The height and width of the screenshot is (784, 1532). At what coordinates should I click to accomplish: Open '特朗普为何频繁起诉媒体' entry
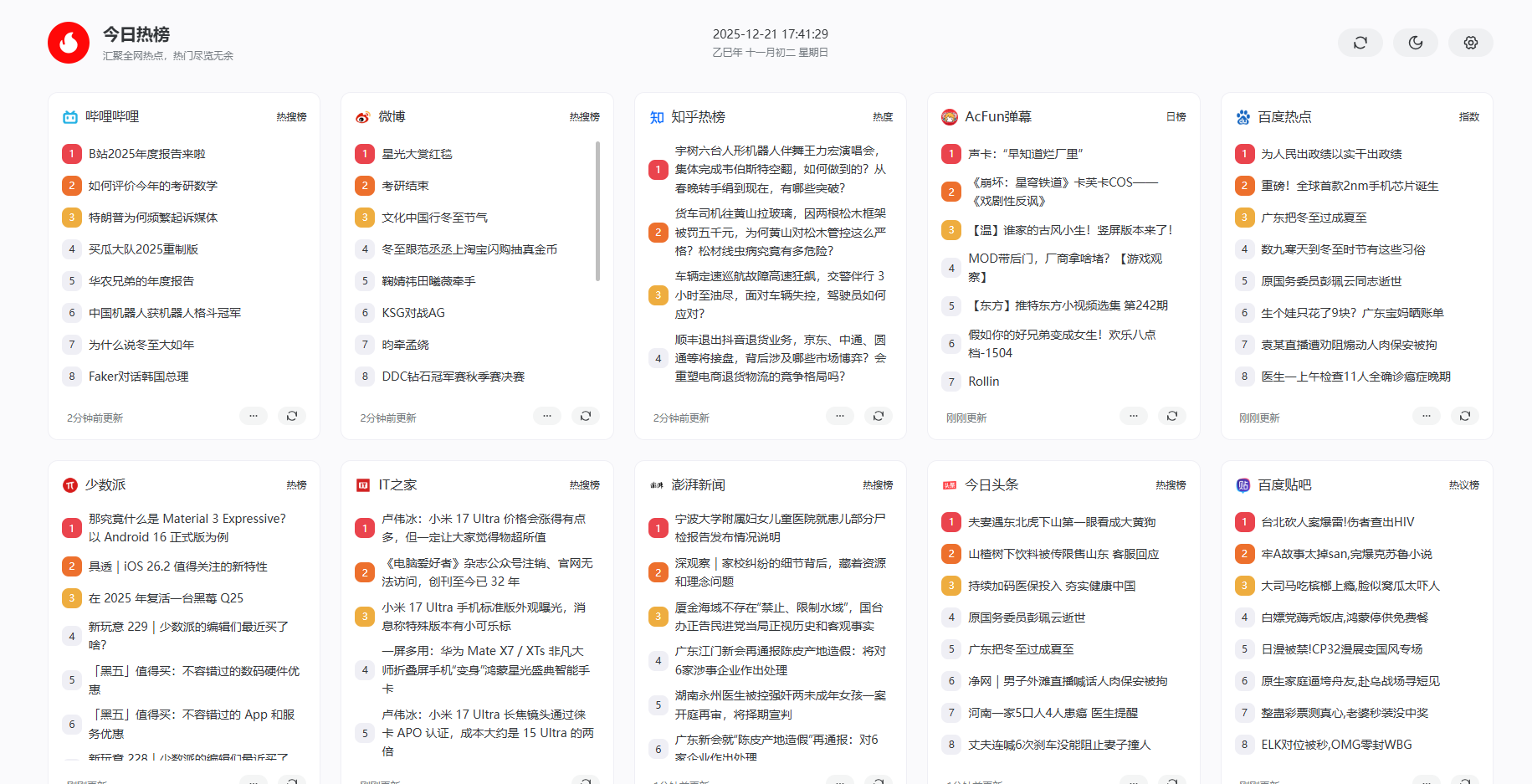pyautogui.click(x=153, y=218)
